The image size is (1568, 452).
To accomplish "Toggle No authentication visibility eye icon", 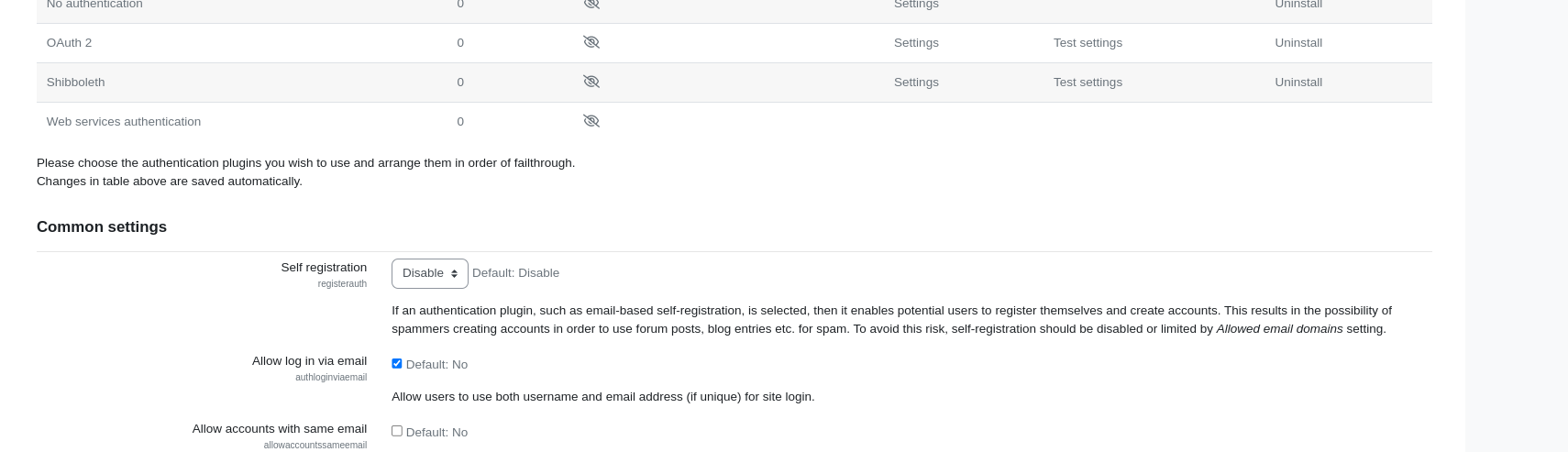I will (591, 4).
